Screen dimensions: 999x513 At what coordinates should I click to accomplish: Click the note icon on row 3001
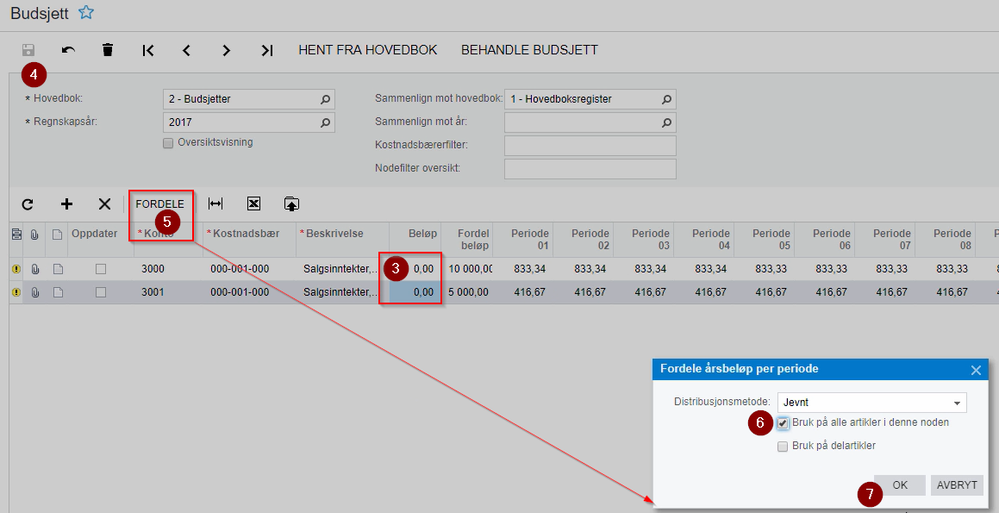pos(58,293)
